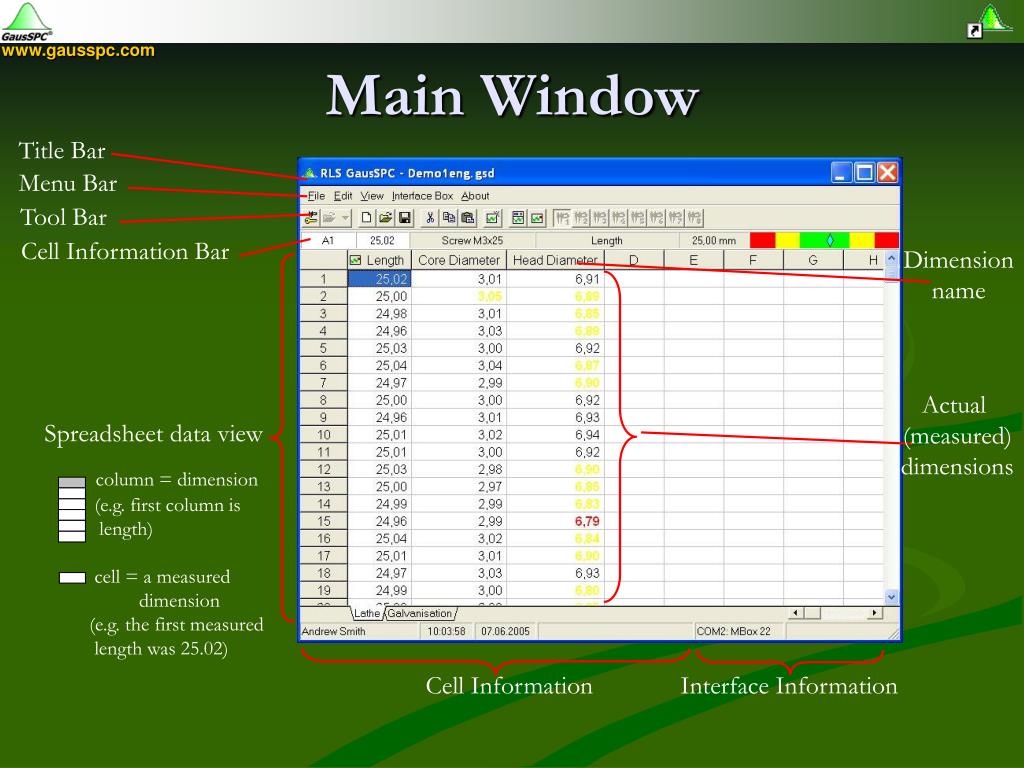Cut selection with the scissors icon
Screen dimensions: 1024x768
click(x=430, y=217)
